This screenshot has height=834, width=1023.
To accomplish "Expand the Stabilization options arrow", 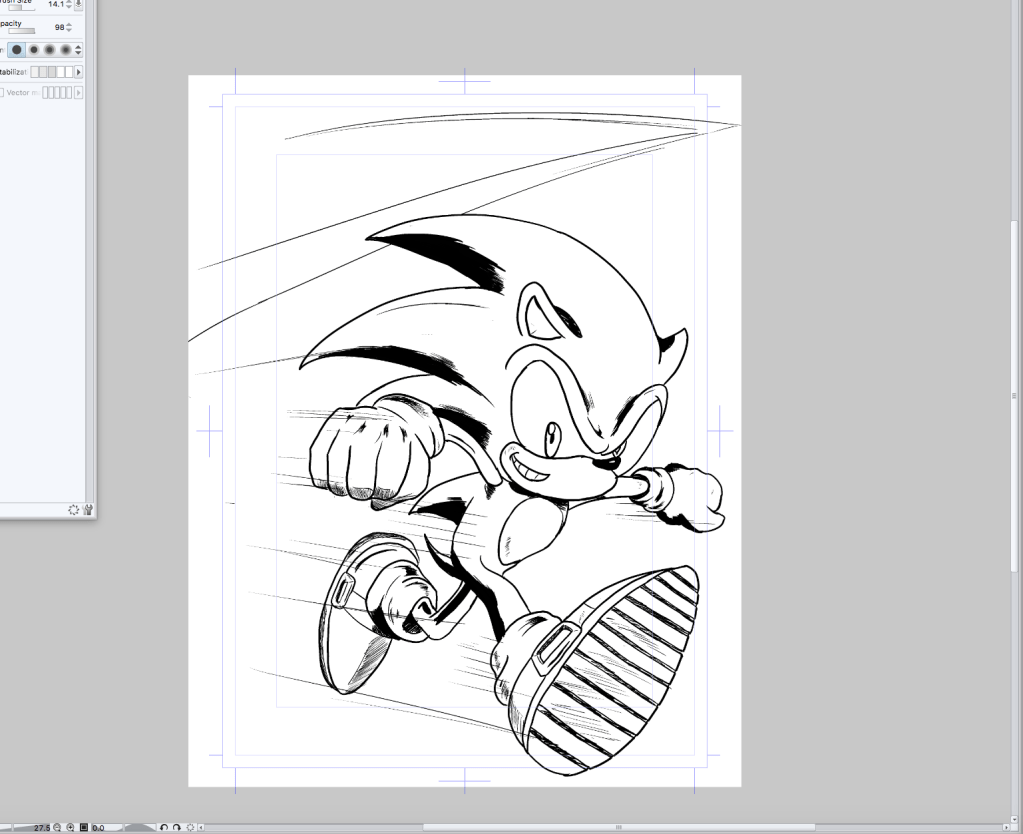I will [x=79, y=72].
